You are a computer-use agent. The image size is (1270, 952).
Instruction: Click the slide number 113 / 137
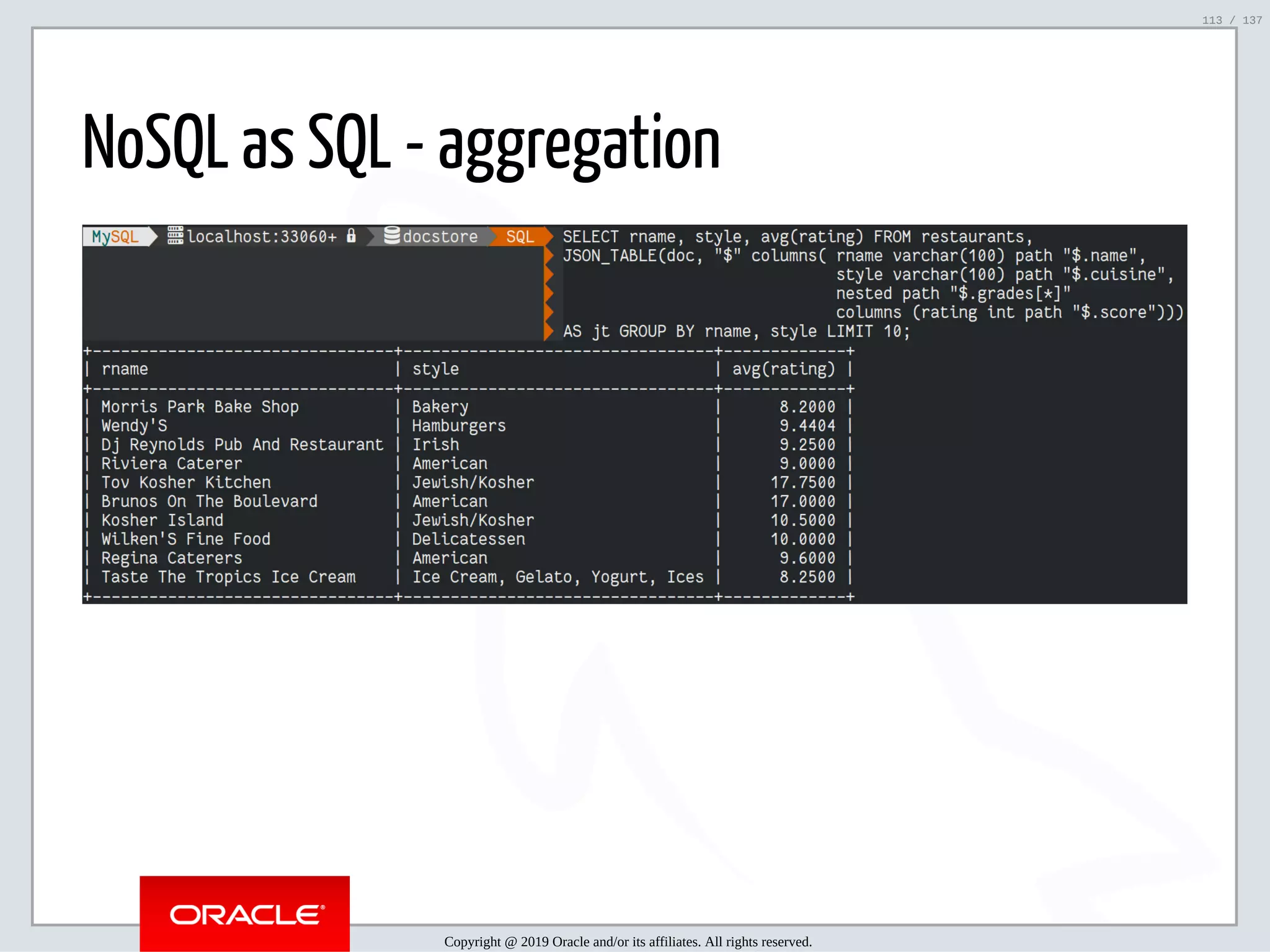coord(1232,20)
